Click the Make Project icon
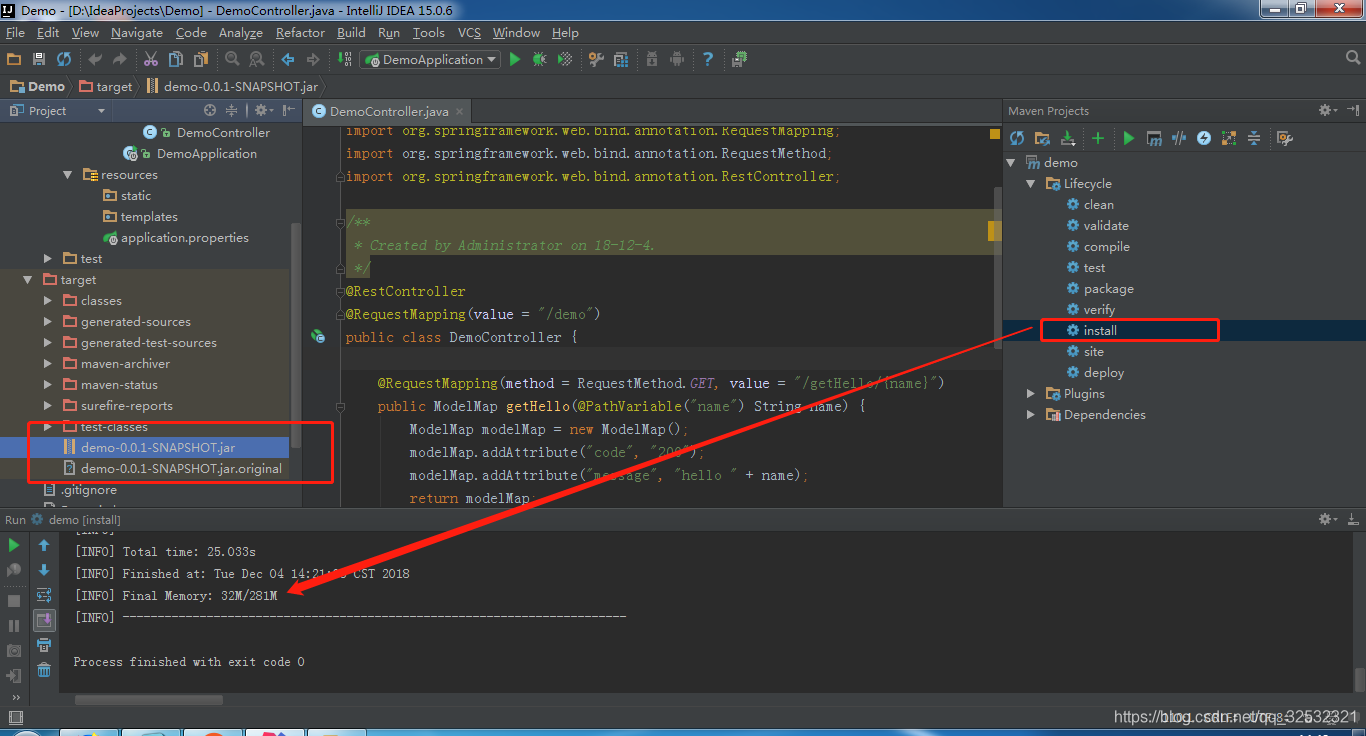Viewport: 1366px width, 736px height. (345, 59)
